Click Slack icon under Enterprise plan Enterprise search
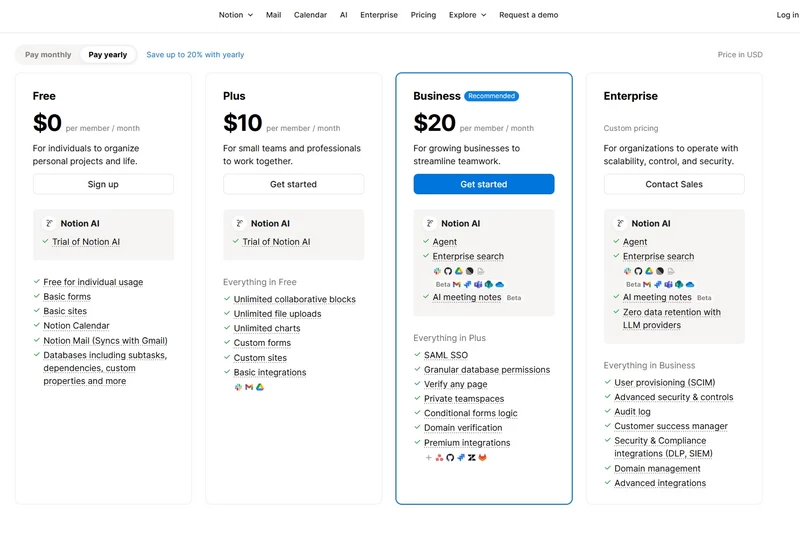This screenshot has height=533, width=800. pyautogui.click(x=628, y=271)
